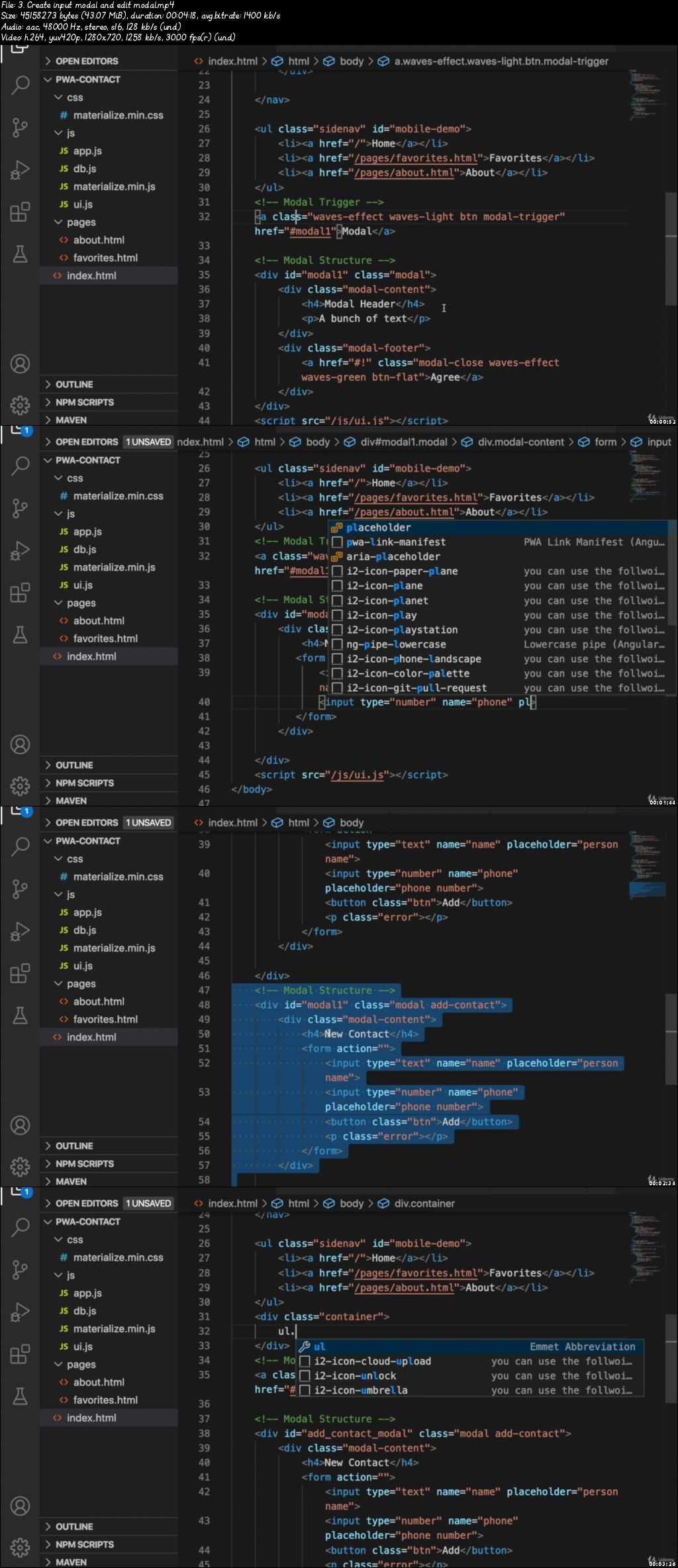Click HTML file icon beside about.html, first frame
678x1568 pixels.
tap(64, 240)
